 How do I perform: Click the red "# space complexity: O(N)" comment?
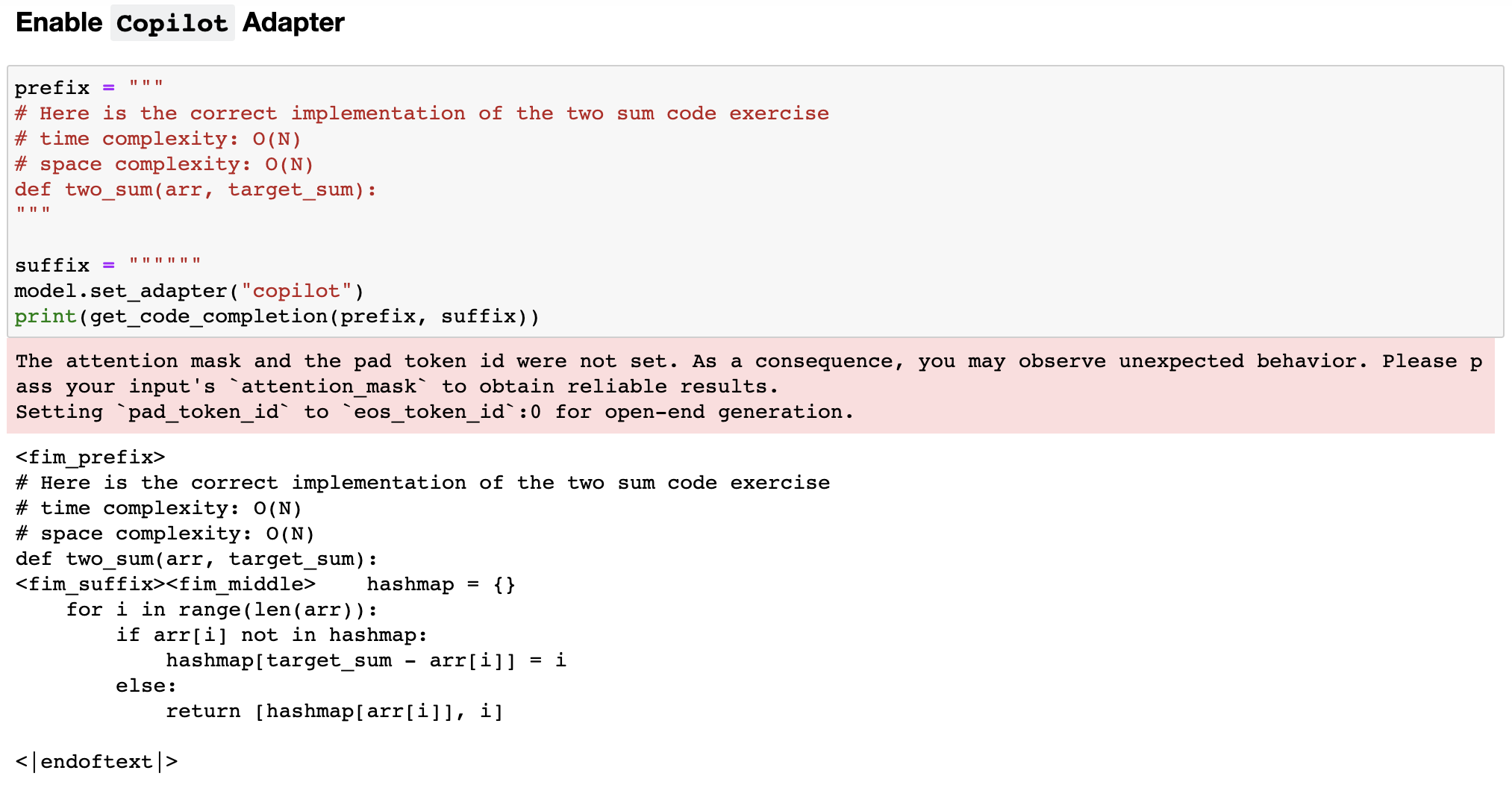point(164,164)
